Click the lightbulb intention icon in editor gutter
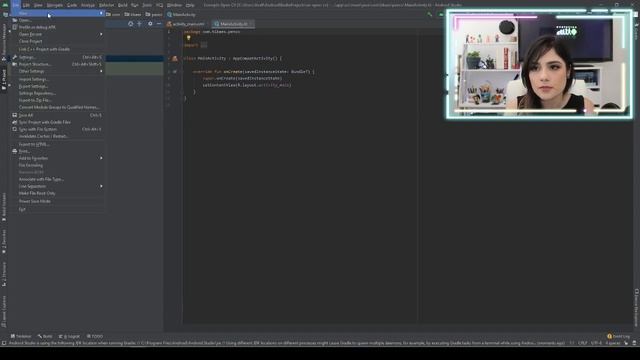 tap(189, 38)
